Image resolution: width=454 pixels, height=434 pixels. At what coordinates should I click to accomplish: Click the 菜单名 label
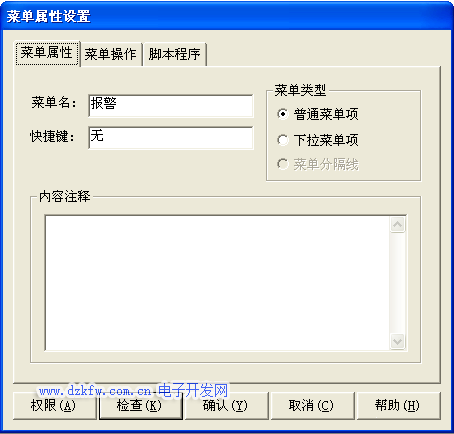tap(54, 103)
